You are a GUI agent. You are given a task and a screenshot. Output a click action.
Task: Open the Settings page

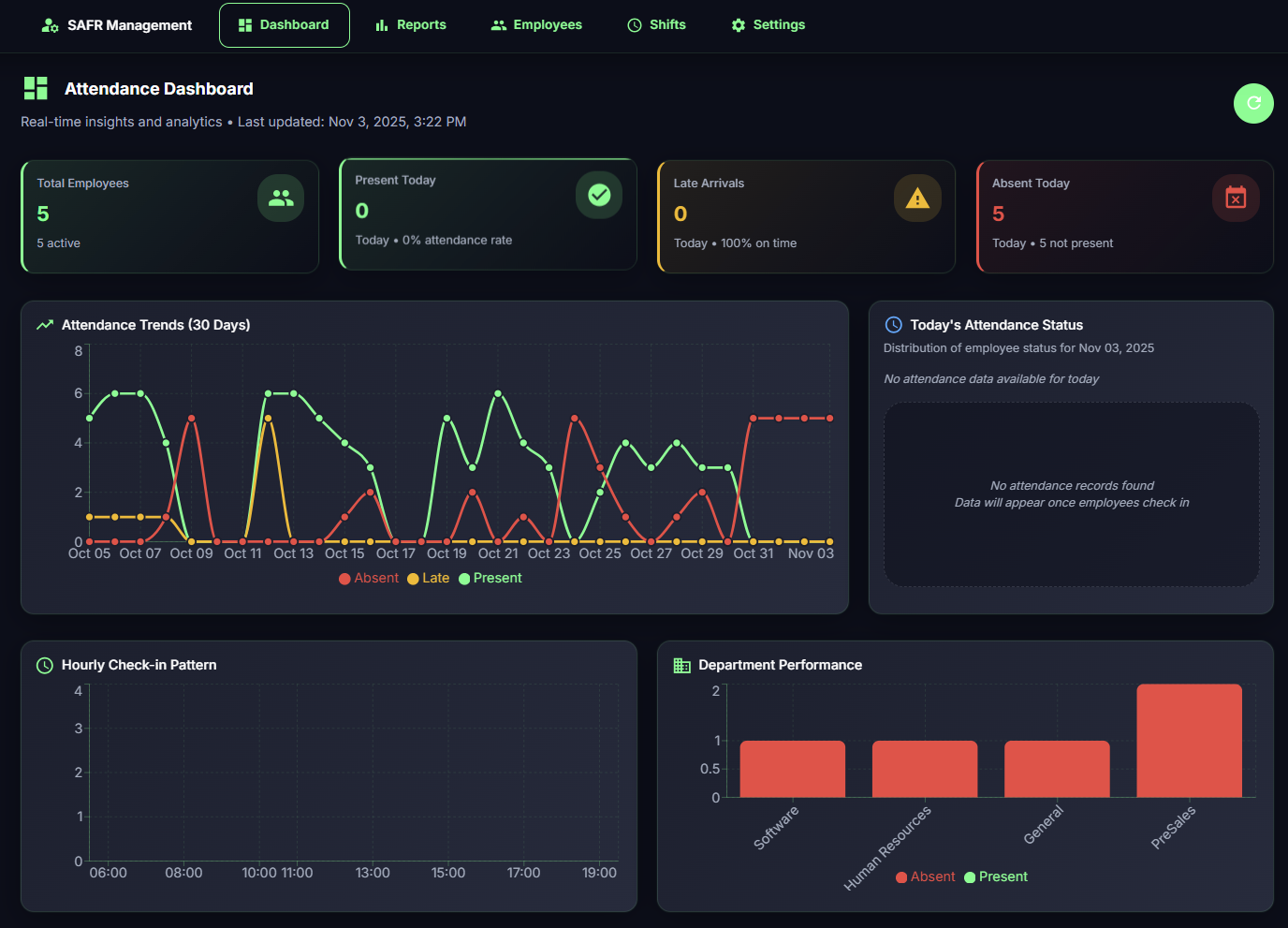768,25
